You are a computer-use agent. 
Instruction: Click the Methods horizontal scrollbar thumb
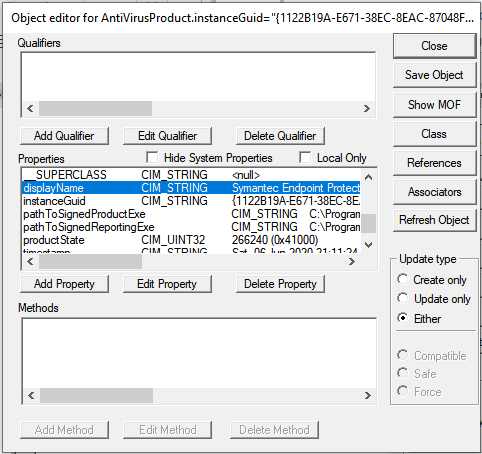[x=96, y=396]
